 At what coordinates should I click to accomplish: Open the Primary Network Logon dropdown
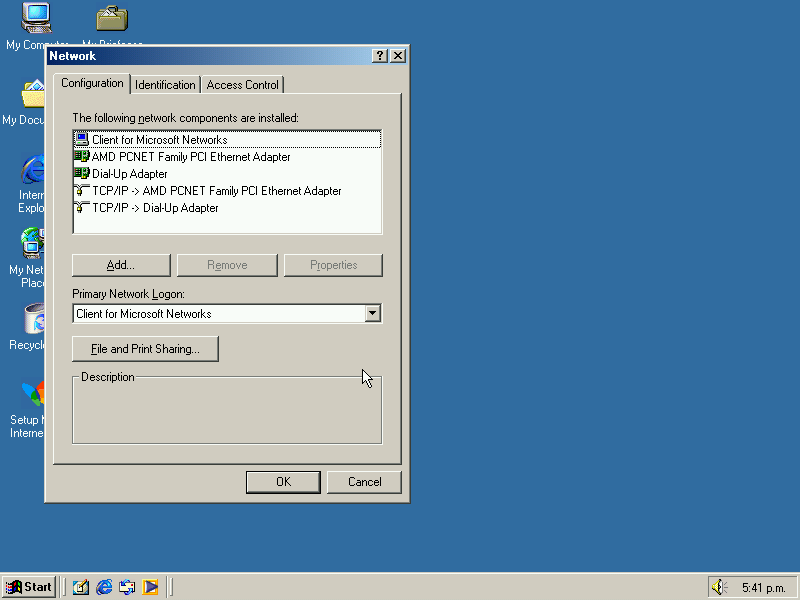tap(372, 313)
